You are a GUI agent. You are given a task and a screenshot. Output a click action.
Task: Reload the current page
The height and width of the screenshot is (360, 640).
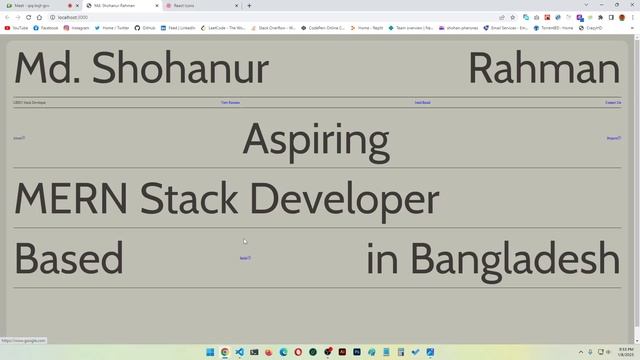(29, 18)
